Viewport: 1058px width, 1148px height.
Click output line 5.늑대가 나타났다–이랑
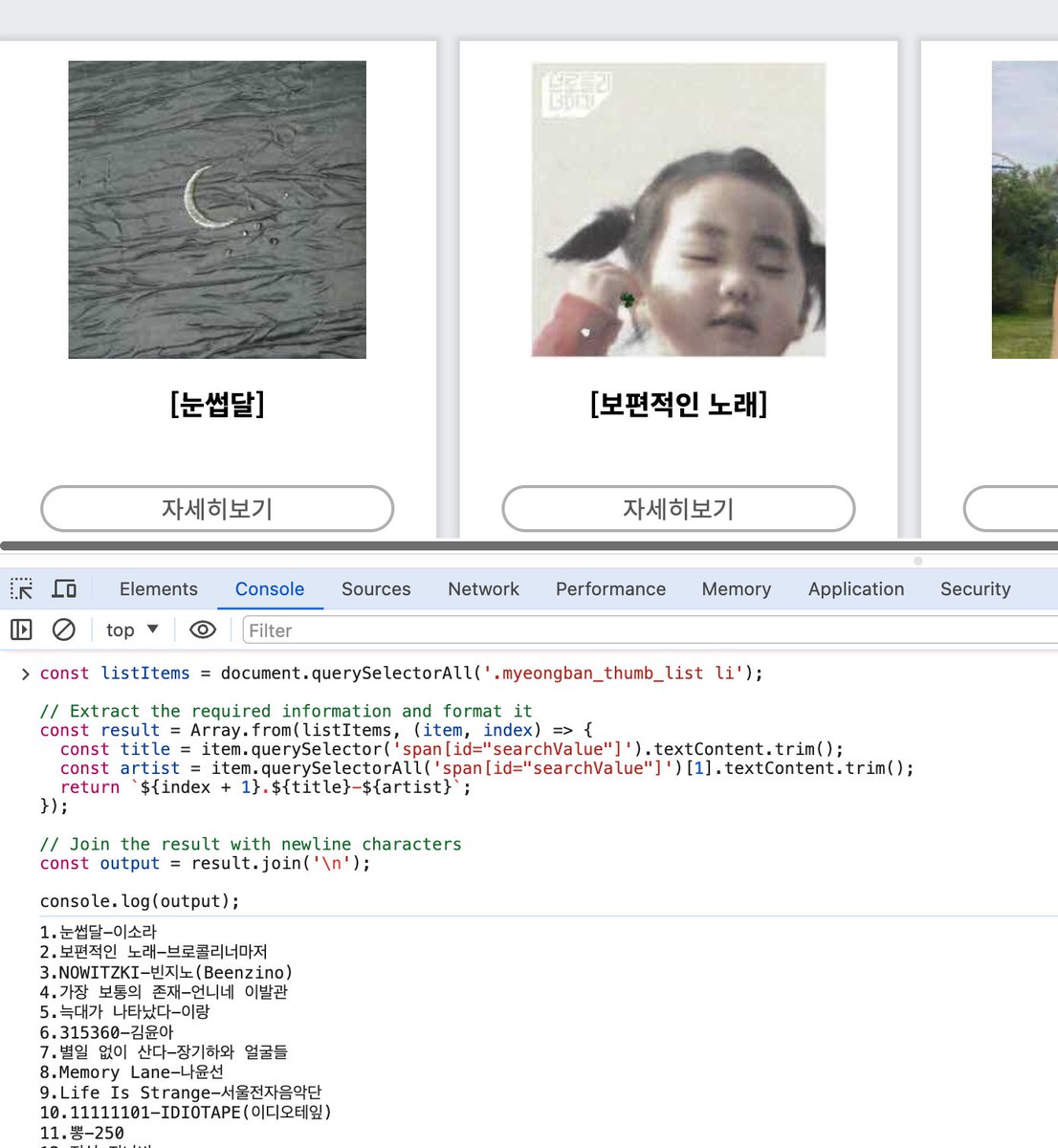point(124,1012)
